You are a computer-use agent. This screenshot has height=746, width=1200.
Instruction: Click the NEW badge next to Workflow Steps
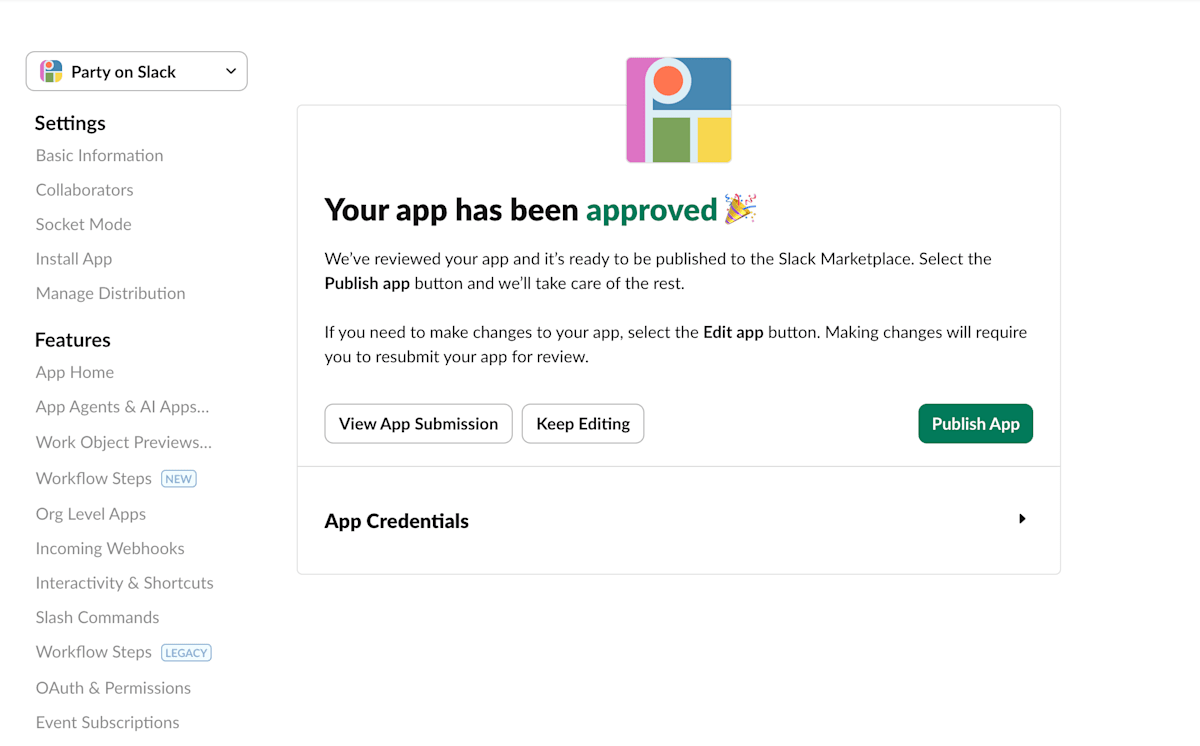pos(179,478)
